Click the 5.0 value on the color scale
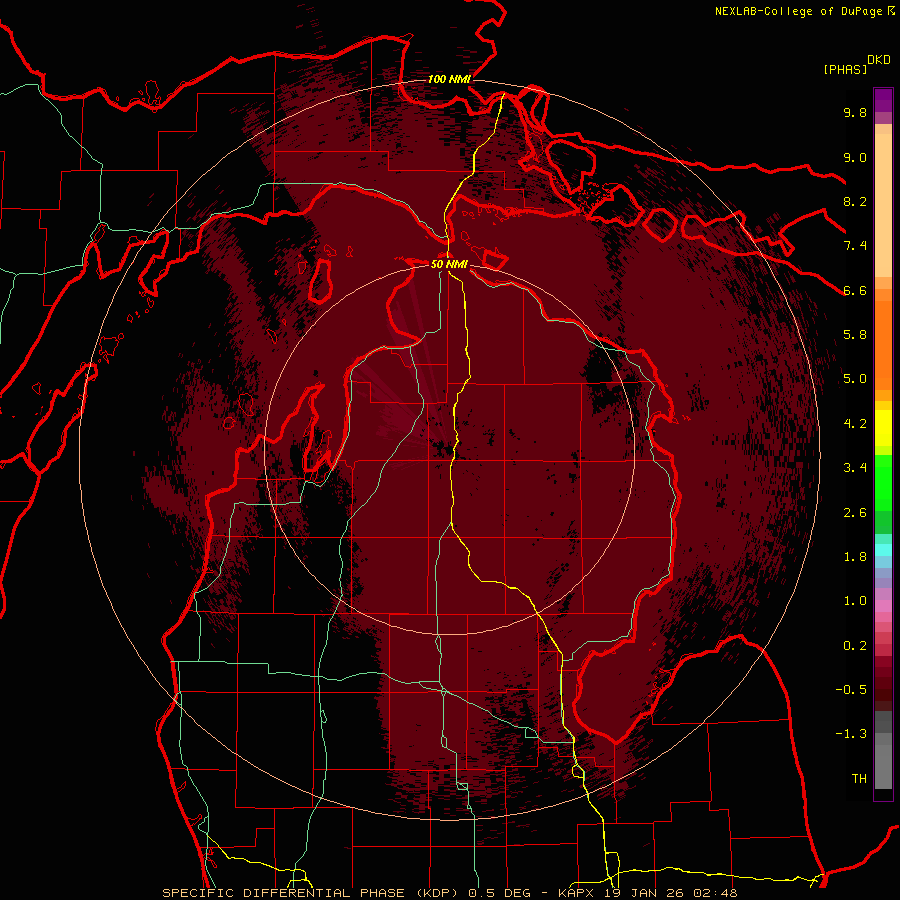 pyautogui.click(x=855, y=379)
